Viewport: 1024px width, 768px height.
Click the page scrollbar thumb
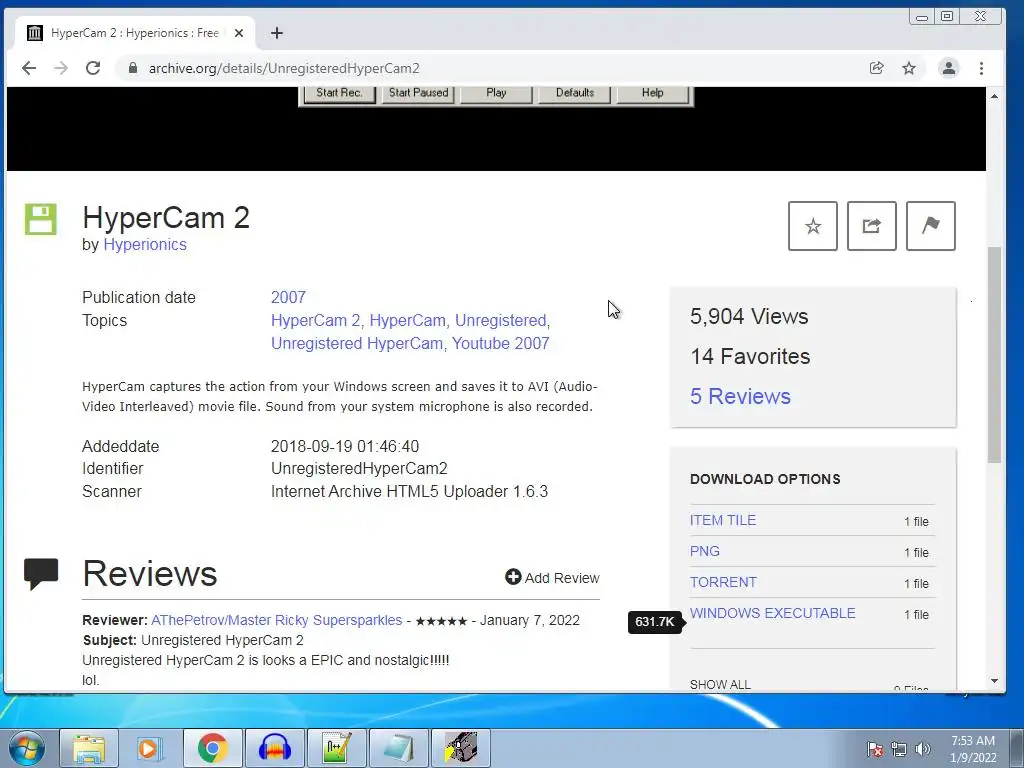pos(994,355)
